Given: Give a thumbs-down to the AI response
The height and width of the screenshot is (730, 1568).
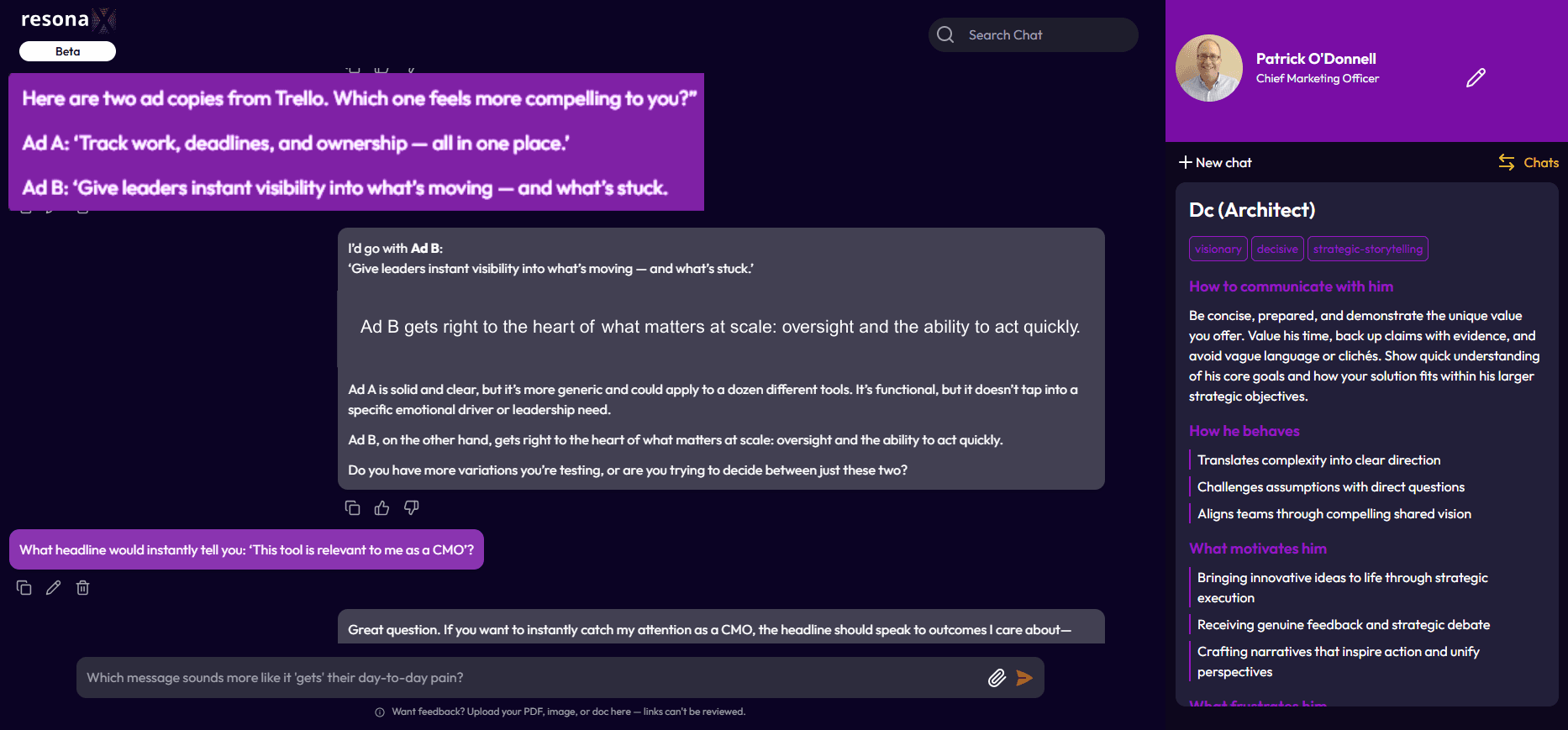Looking at the screenshot, I should pos(411,507).
